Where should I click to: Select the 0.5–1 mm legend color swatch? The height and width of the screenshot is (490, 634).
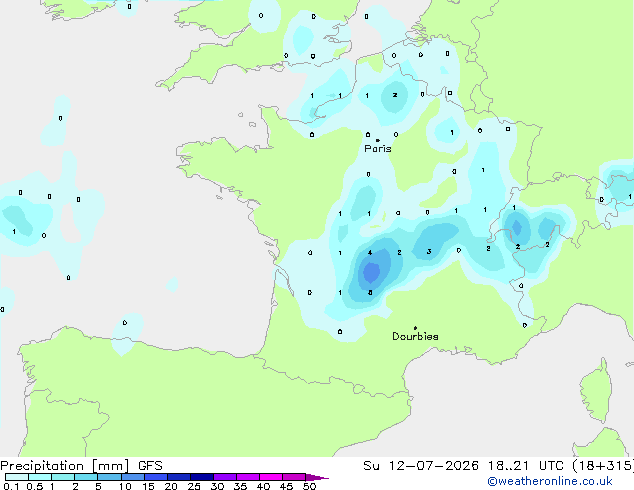click(x=40, y=477)
